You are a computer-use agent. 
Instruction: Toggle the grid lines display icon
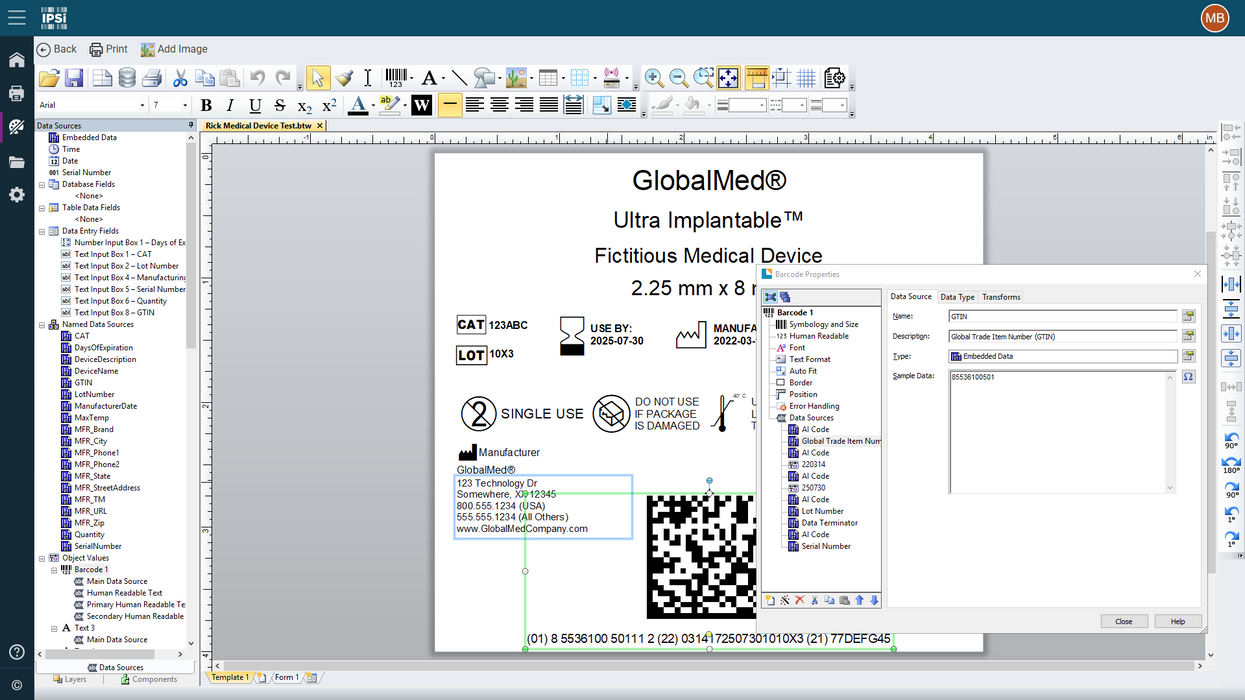[x=806, y=78]
